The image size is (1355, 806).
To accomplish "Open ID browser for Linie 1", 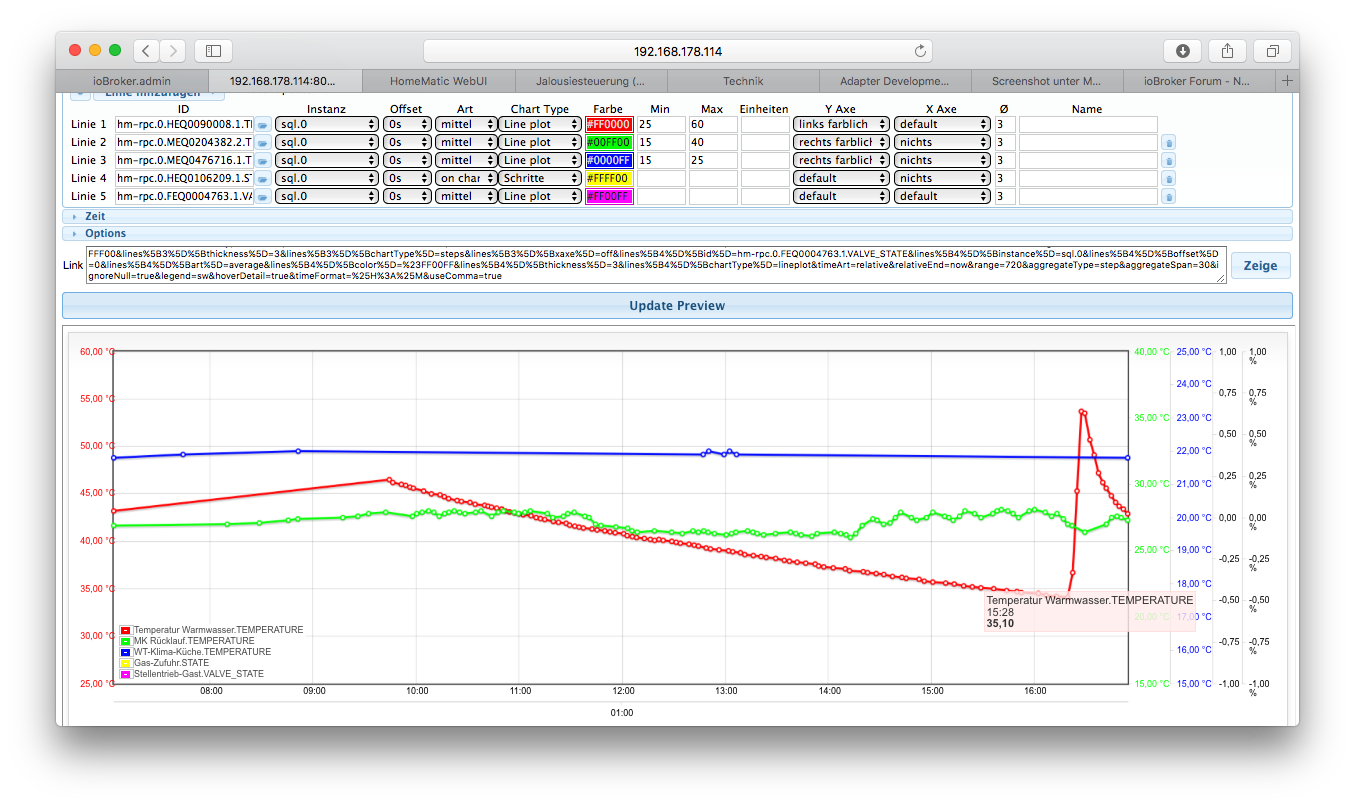I will [x=263, y=125].
